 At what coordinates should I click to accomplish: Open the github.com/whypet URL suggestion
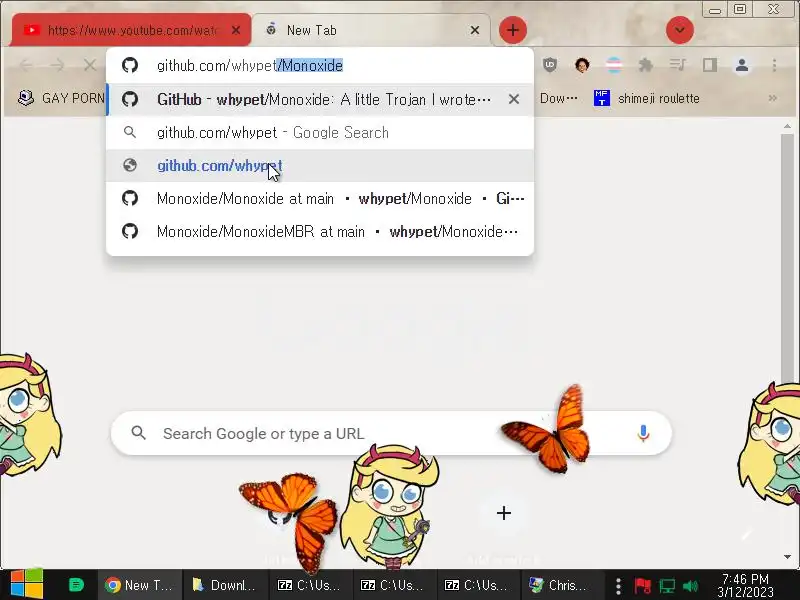coord(320,165)
